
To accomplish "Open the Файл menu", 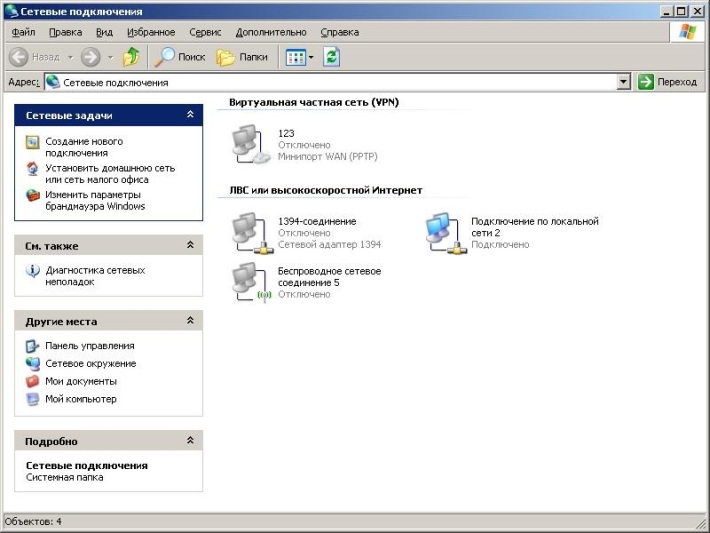I will click(x=23, y=32).
